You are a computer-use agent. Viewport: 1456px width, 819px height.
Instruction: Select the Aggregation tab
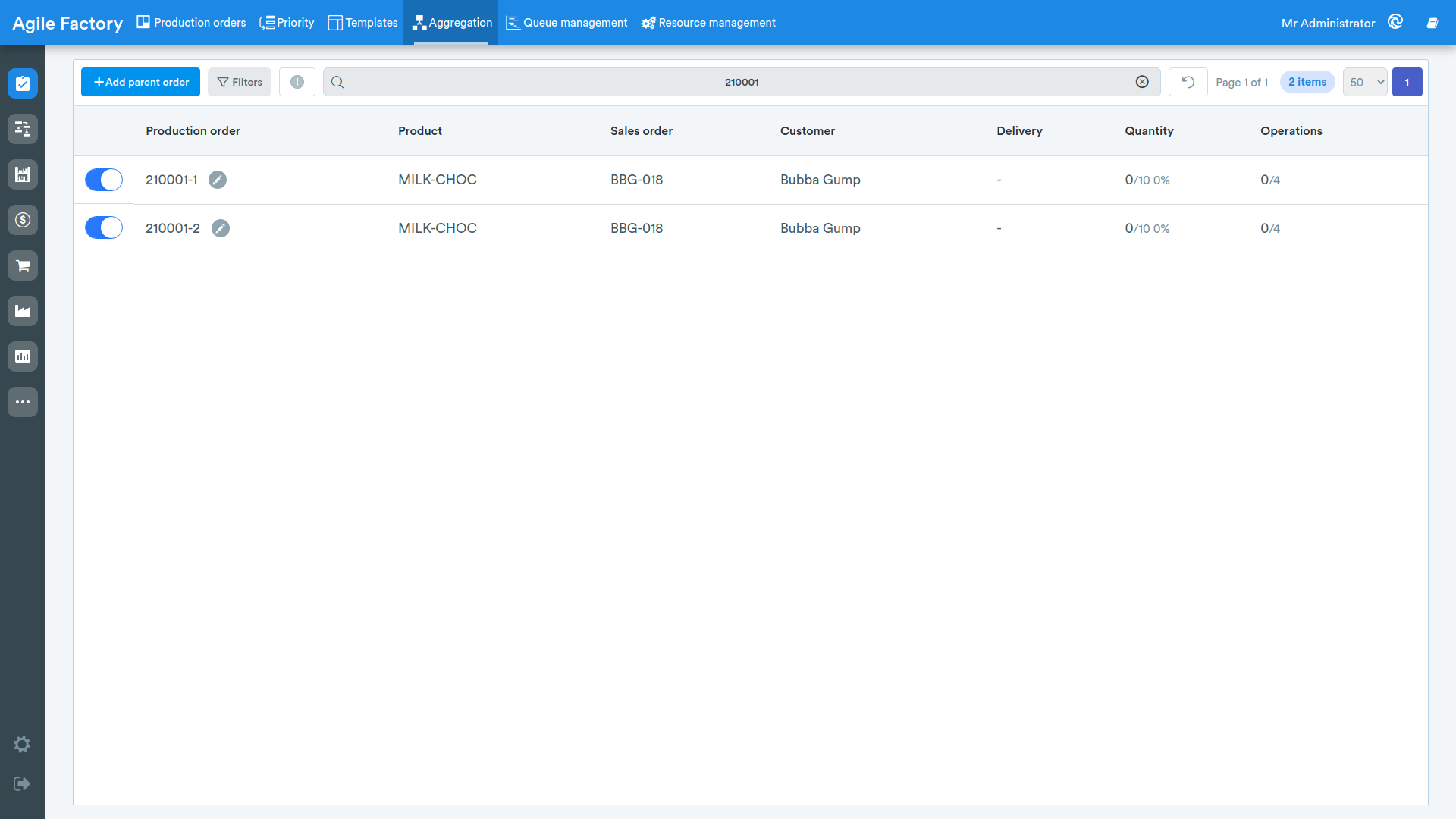(x=452, y=23)
